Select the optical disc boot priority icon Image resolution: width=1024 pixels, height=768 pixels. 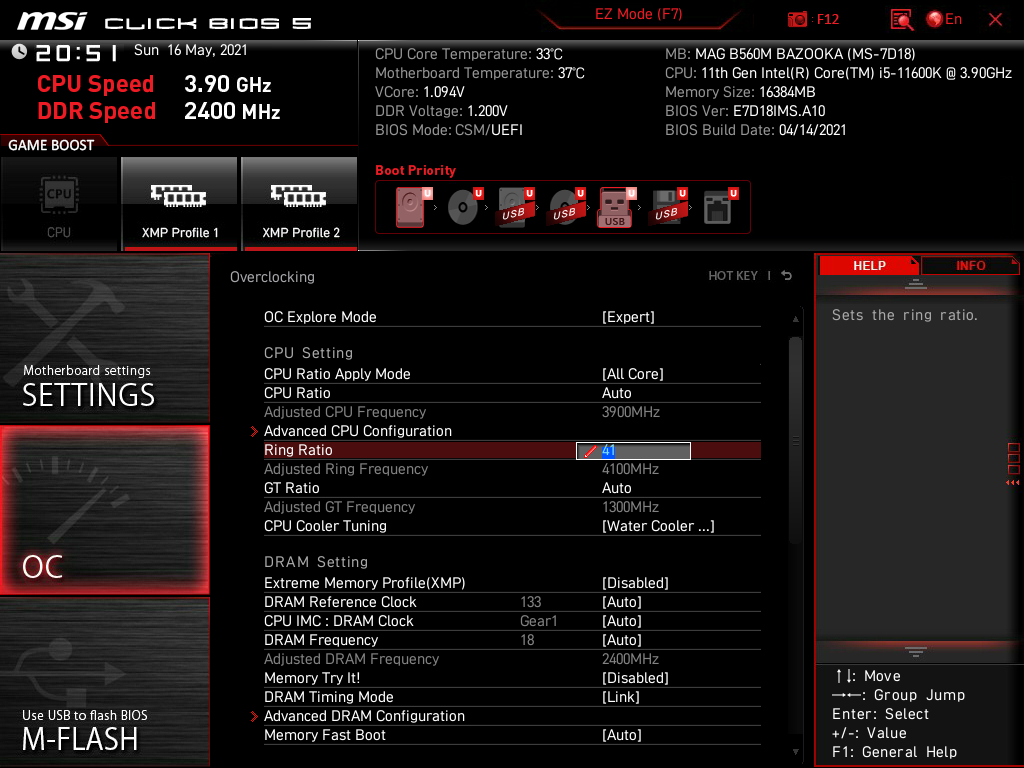(x=464, y=207)
